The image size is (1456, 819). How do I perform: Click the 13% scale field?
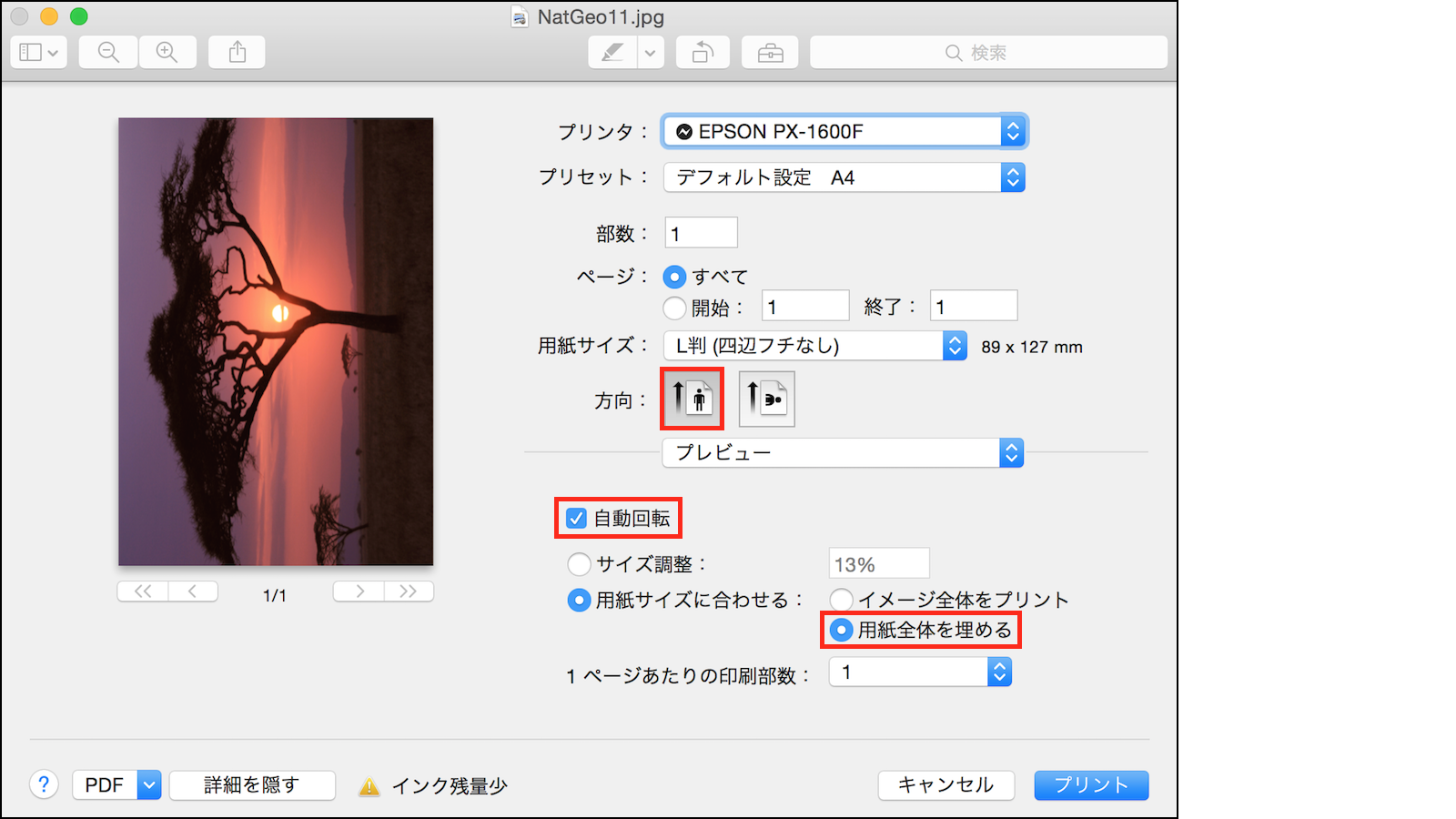pyautogui.click(x=879, y=563)
